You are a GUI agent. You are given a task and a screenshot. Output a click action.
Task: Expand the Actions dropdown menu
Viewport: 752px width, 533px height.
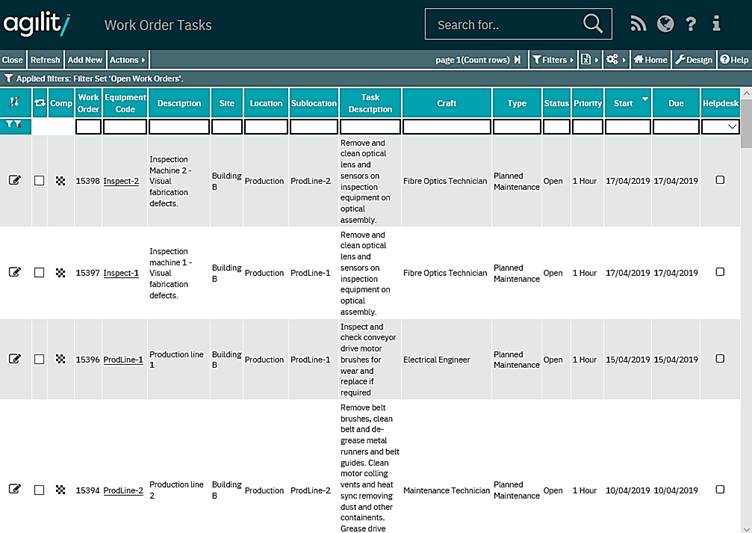tap(127, 60)
